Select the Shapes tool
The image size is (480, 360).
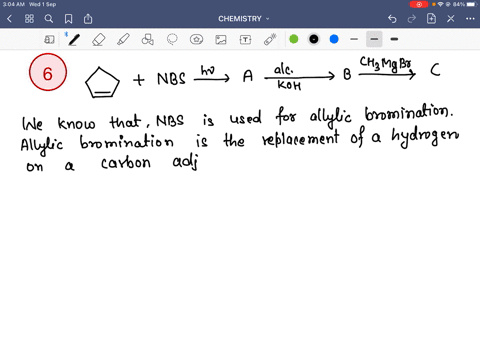tap(148, 39)
